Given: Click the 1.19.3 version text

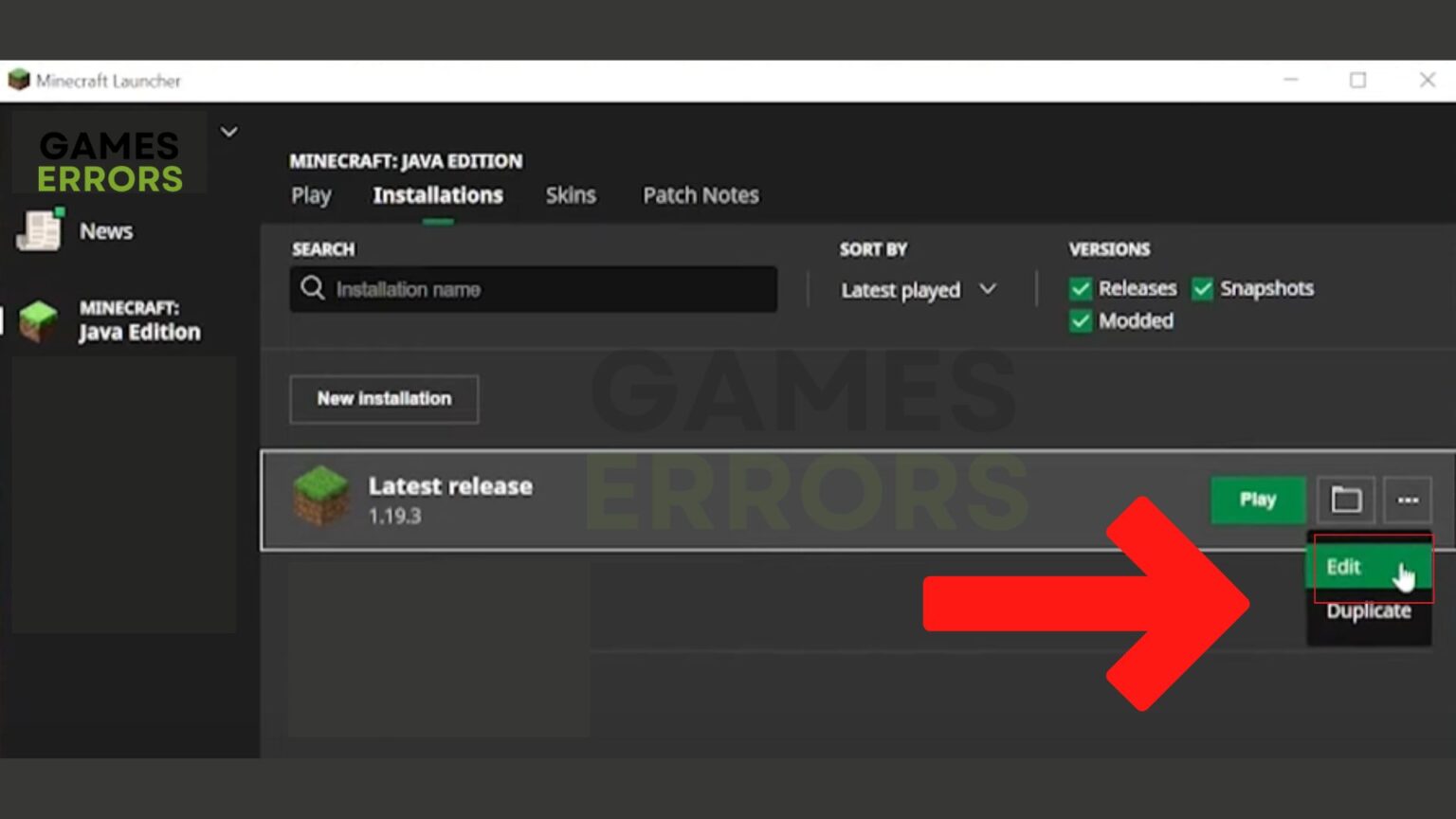Looking at the screenshot, I should pyautogui.click(x=394, y=517).
